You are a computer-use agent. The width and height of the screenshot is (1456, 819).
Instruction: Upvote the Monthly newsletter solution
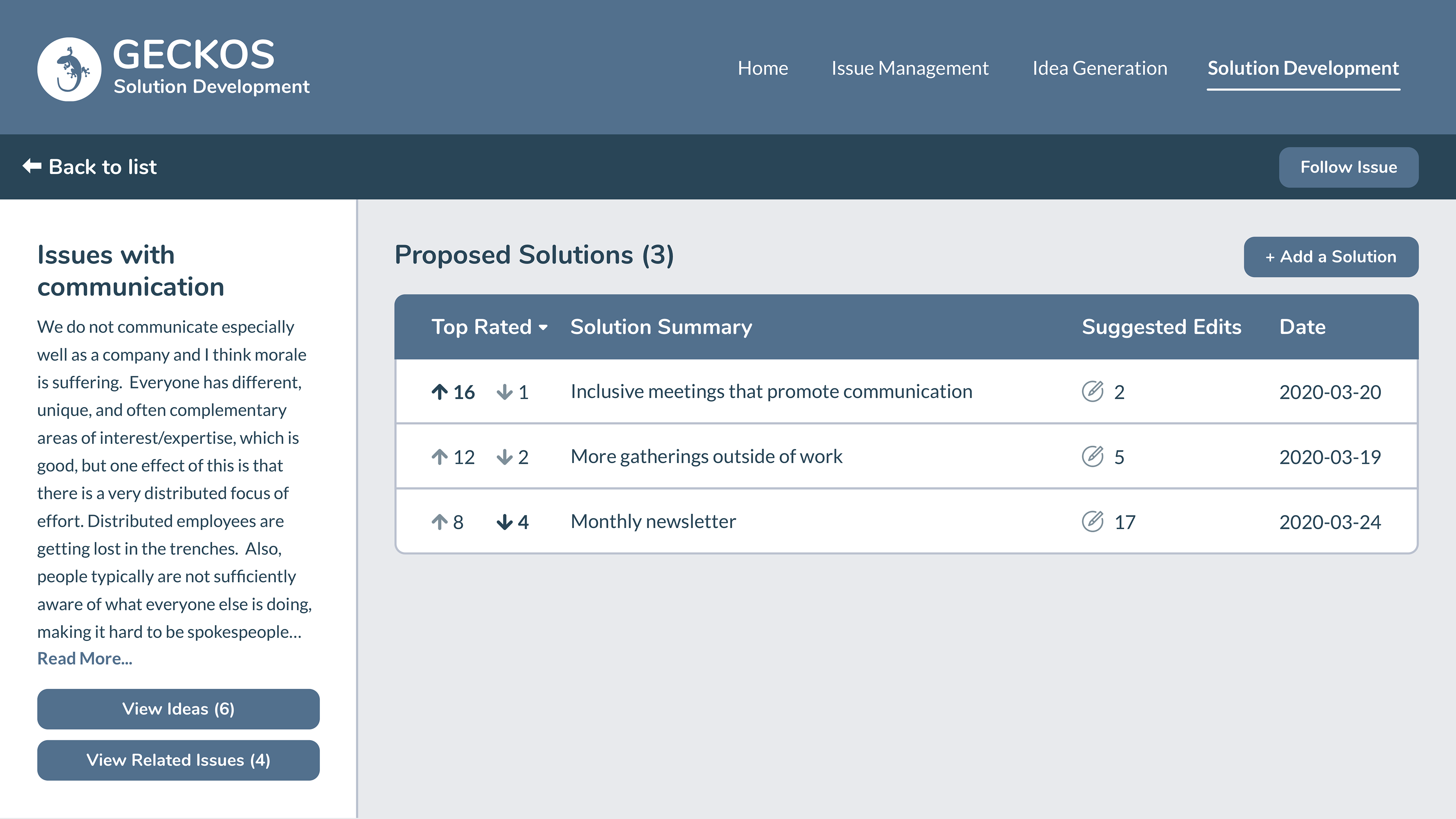[440, 522]
